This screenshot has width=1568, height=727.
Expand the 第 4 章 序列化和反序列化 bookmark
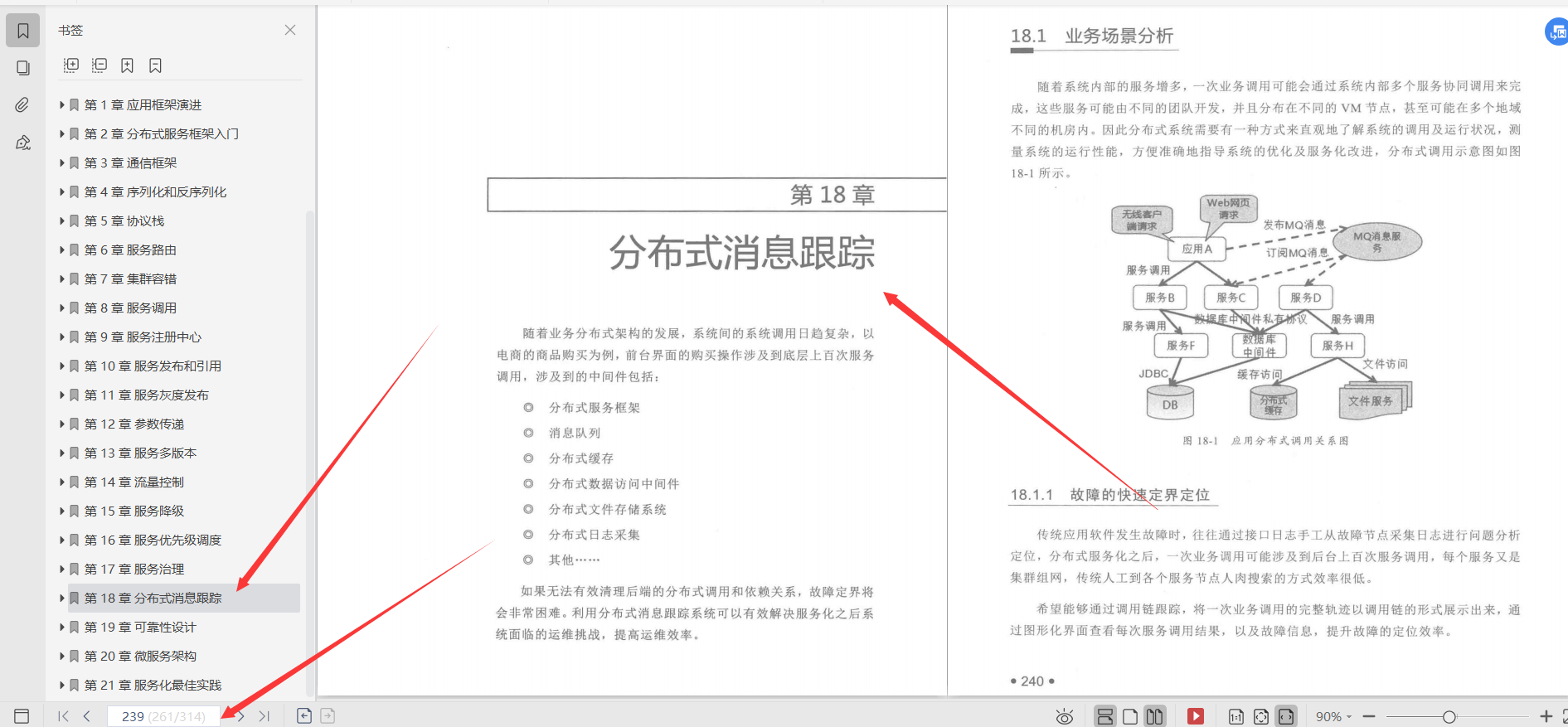click(61, 192)
